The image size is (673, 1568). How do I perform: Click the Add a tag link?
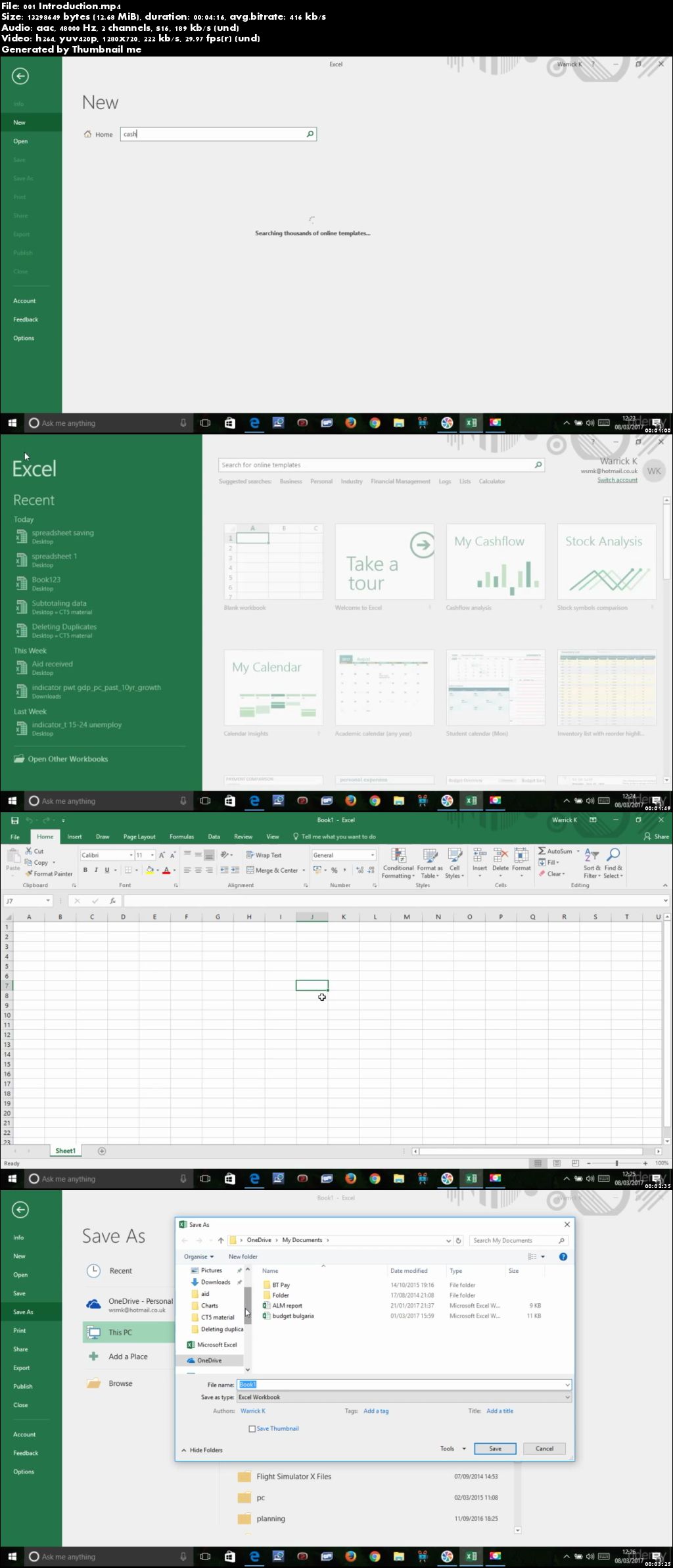[376, 1411]
